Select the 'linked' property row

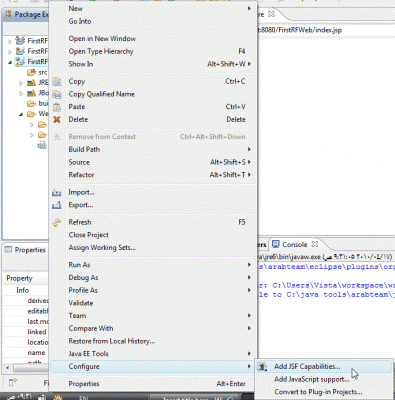37,332
